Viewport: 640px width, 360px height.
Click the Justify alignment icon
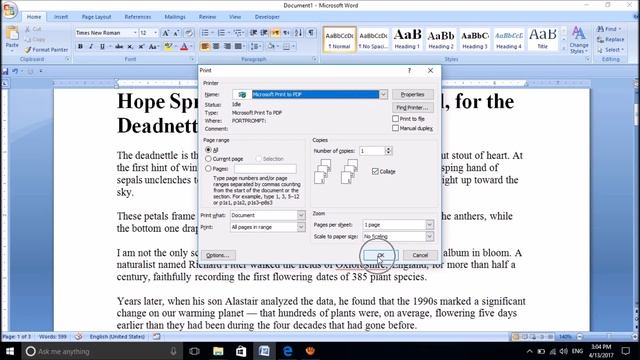coord(238,47)
